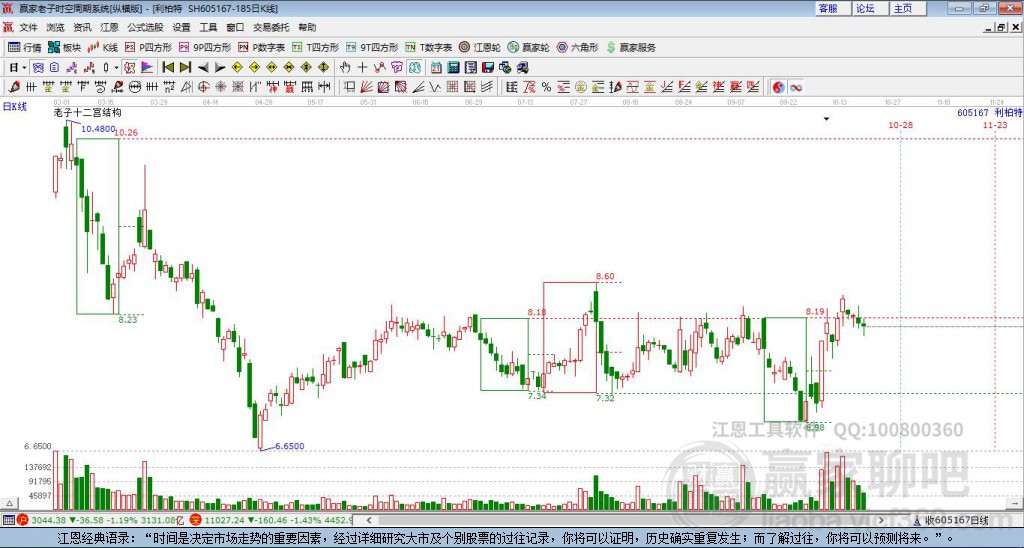This screenshot has width=1024, height=548.
Task: Open the T数字表 tool
Action: (x=428, y=47)
